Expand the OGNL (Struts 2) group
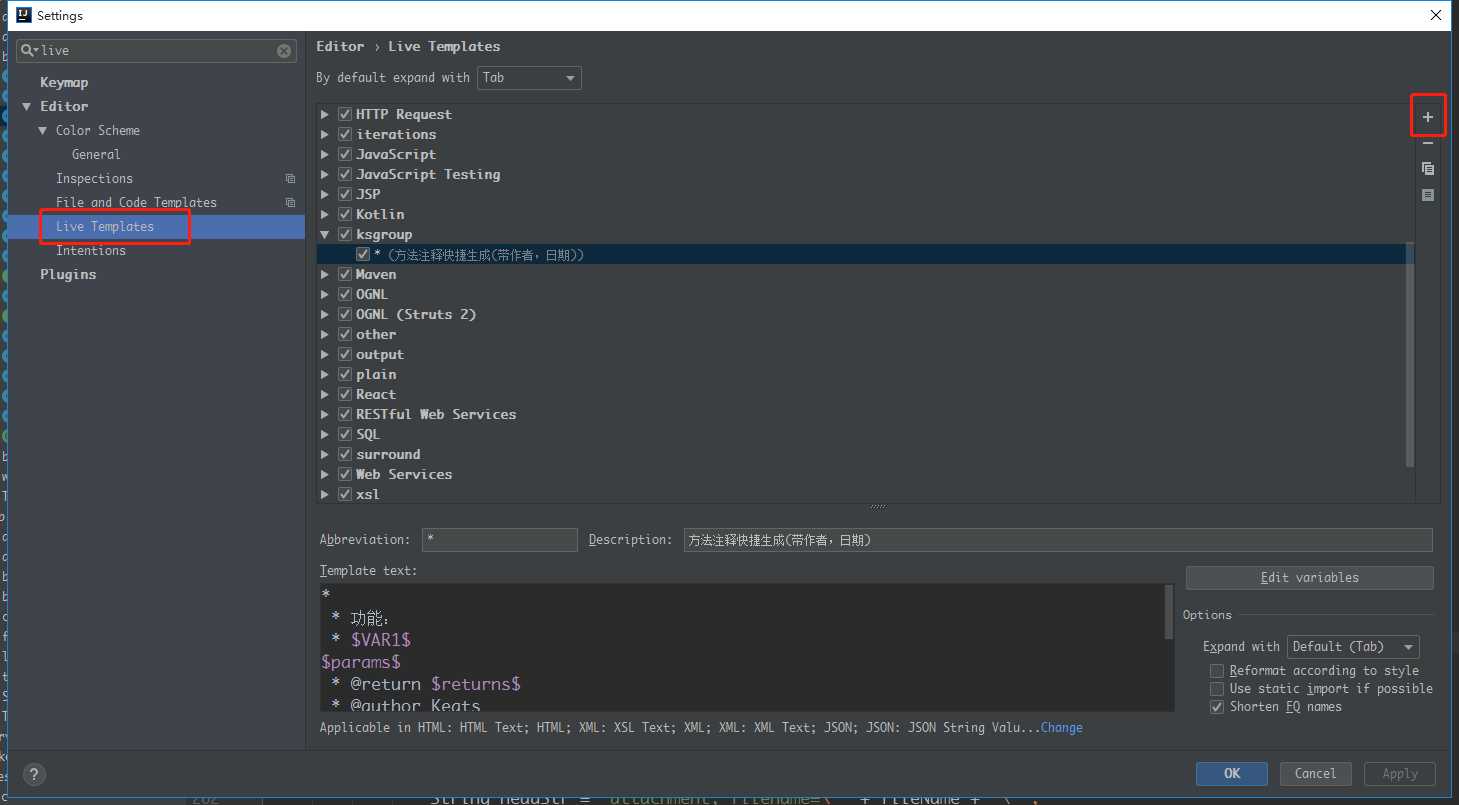The width and height of the screenshot is (1459, 805). [325, 315]
